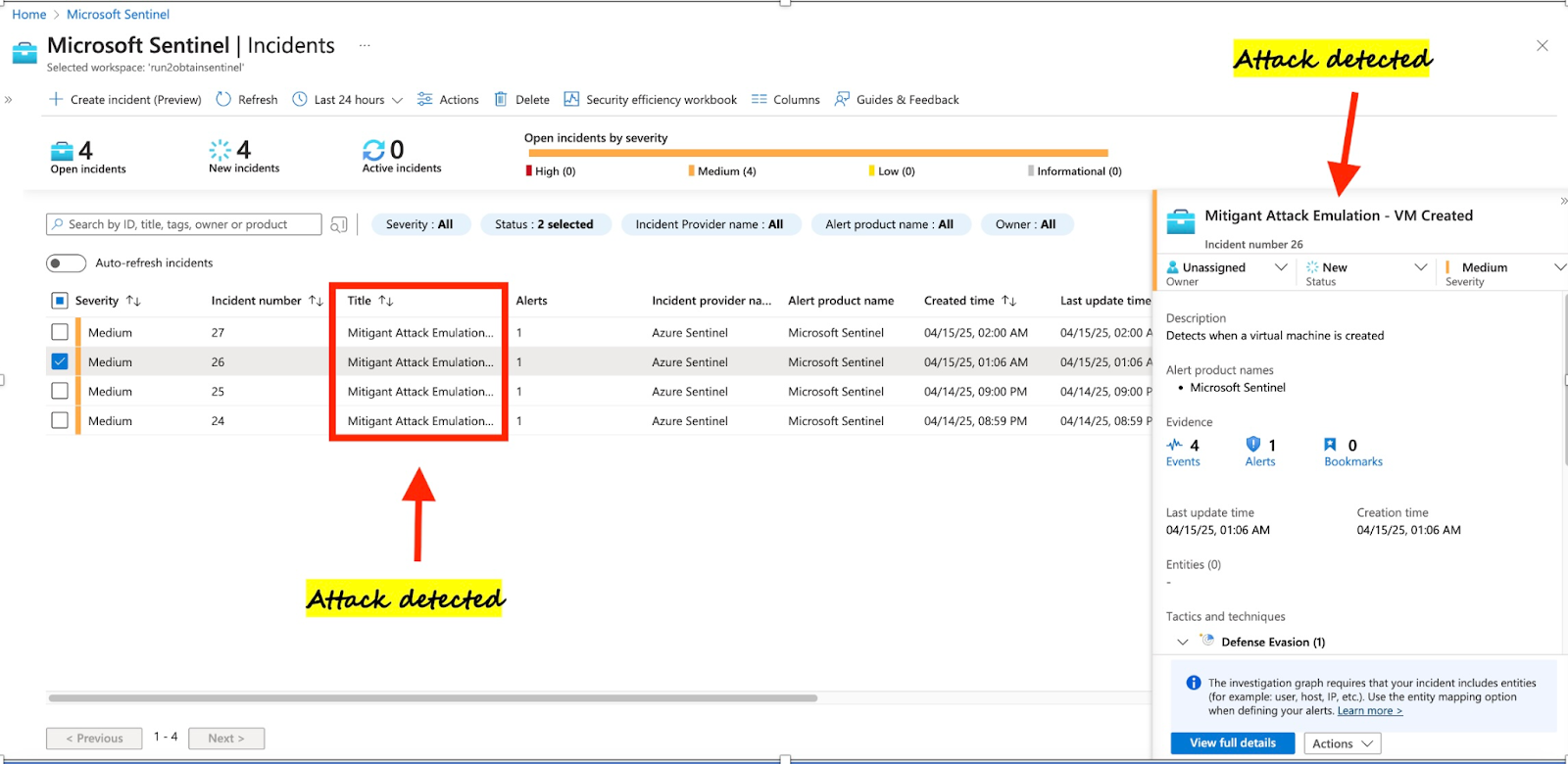The height and width of the screenshot is (764, 1568).
Task: Open Incident Provider name : All filter
Action: pyautogui.click(x=710, y=224)
